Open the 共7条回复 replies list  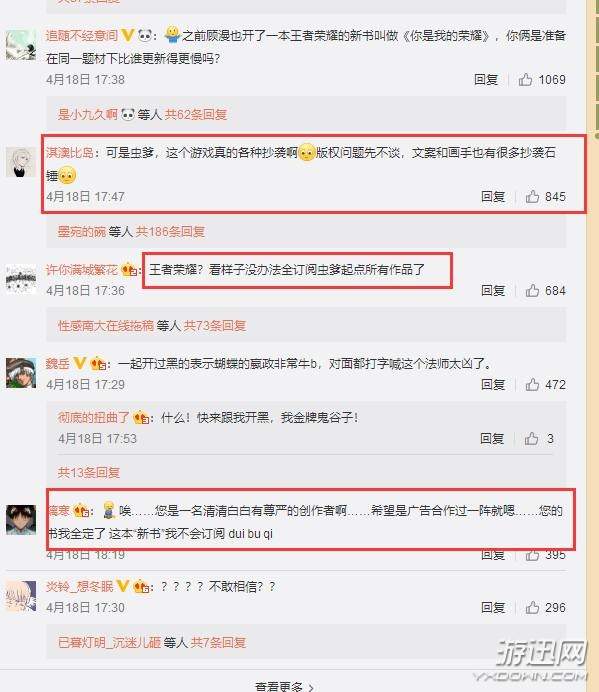pos(218,642)
